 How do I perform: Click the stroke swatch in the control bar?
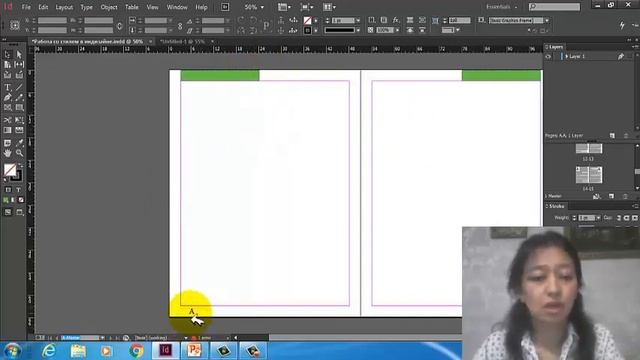tap(307, 30)
